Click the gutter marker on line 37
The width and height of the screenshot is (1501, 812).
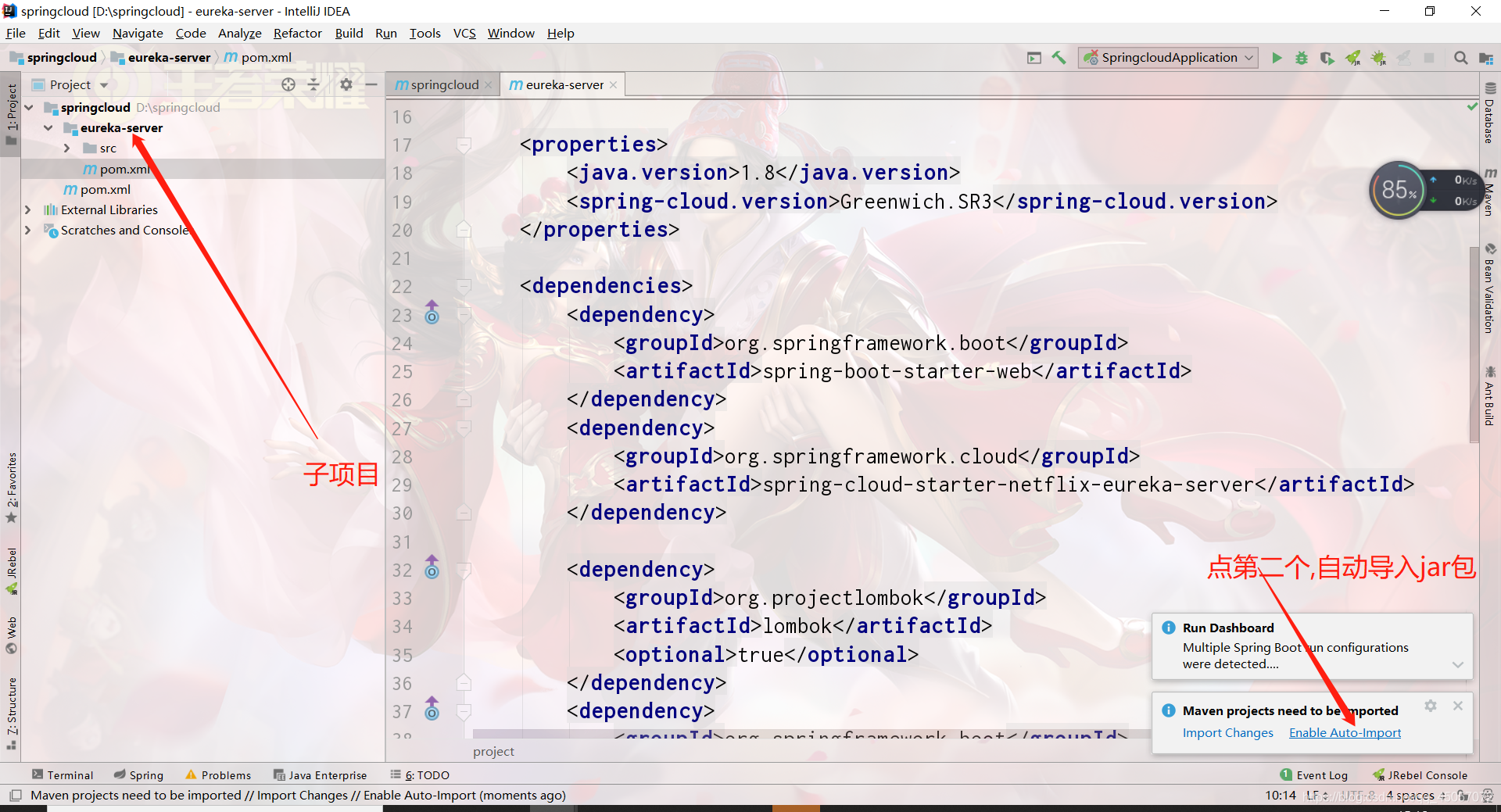(432, 709)
